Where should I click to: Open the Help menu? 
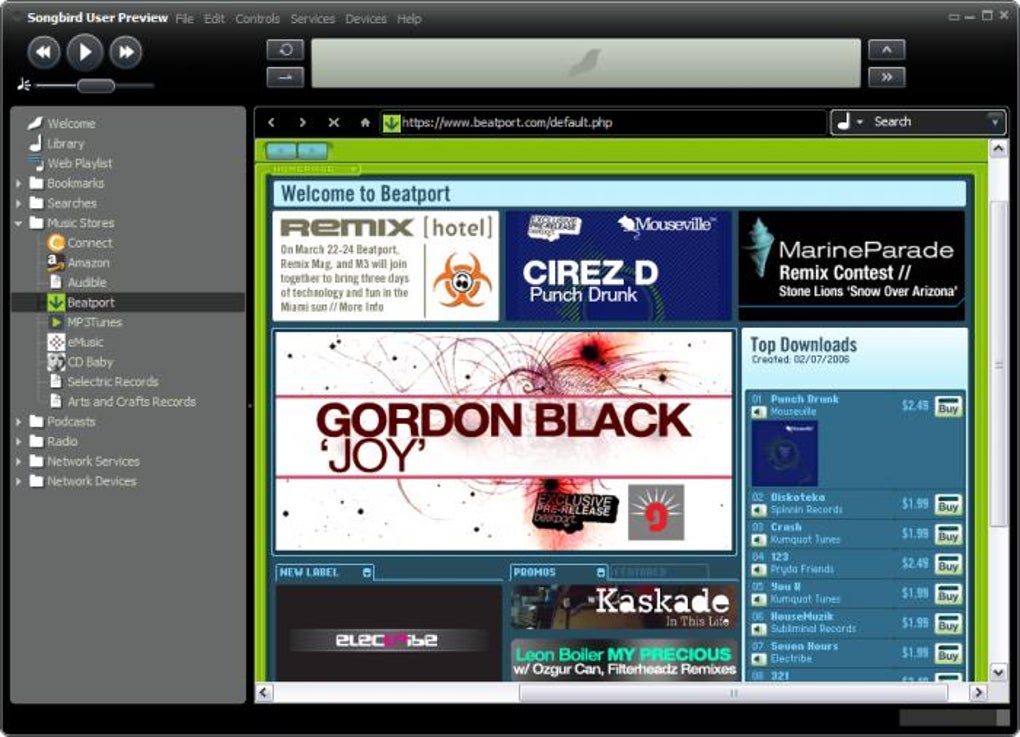coord(409,19)
